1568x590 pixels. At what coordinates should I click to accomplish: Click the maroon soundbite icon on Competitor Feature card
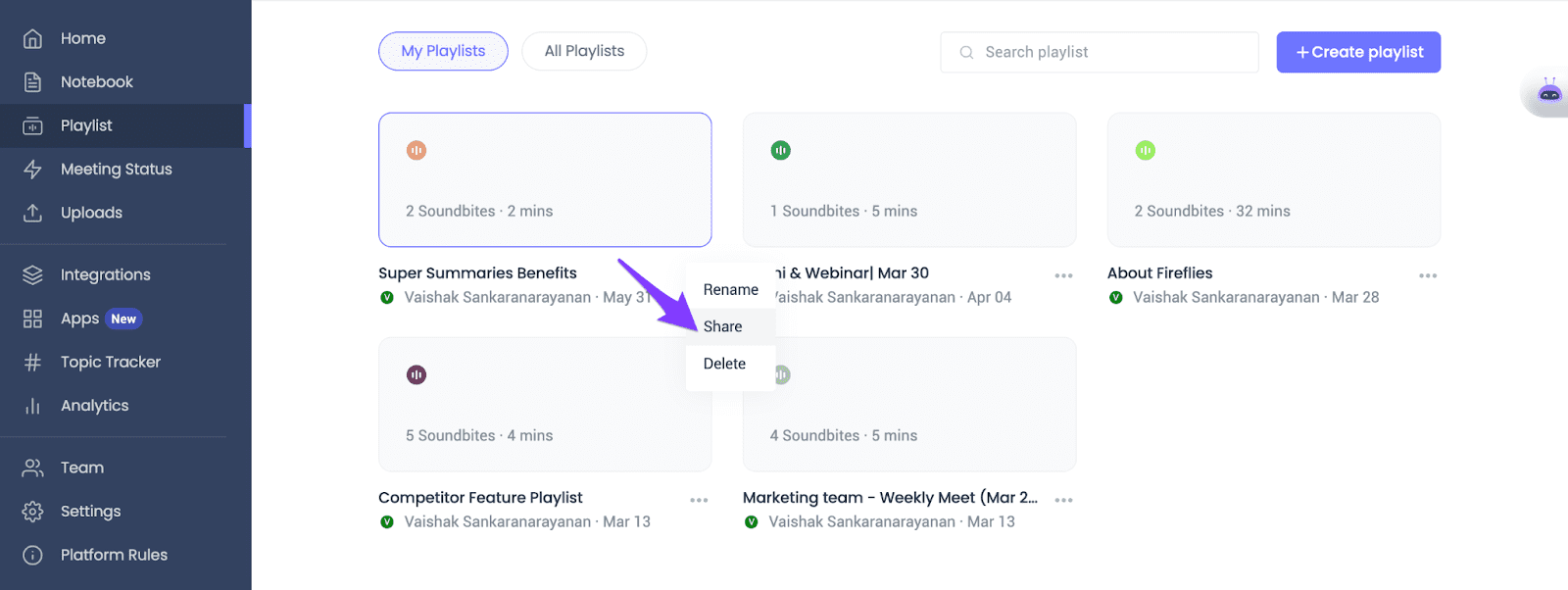tap(416, 374)
